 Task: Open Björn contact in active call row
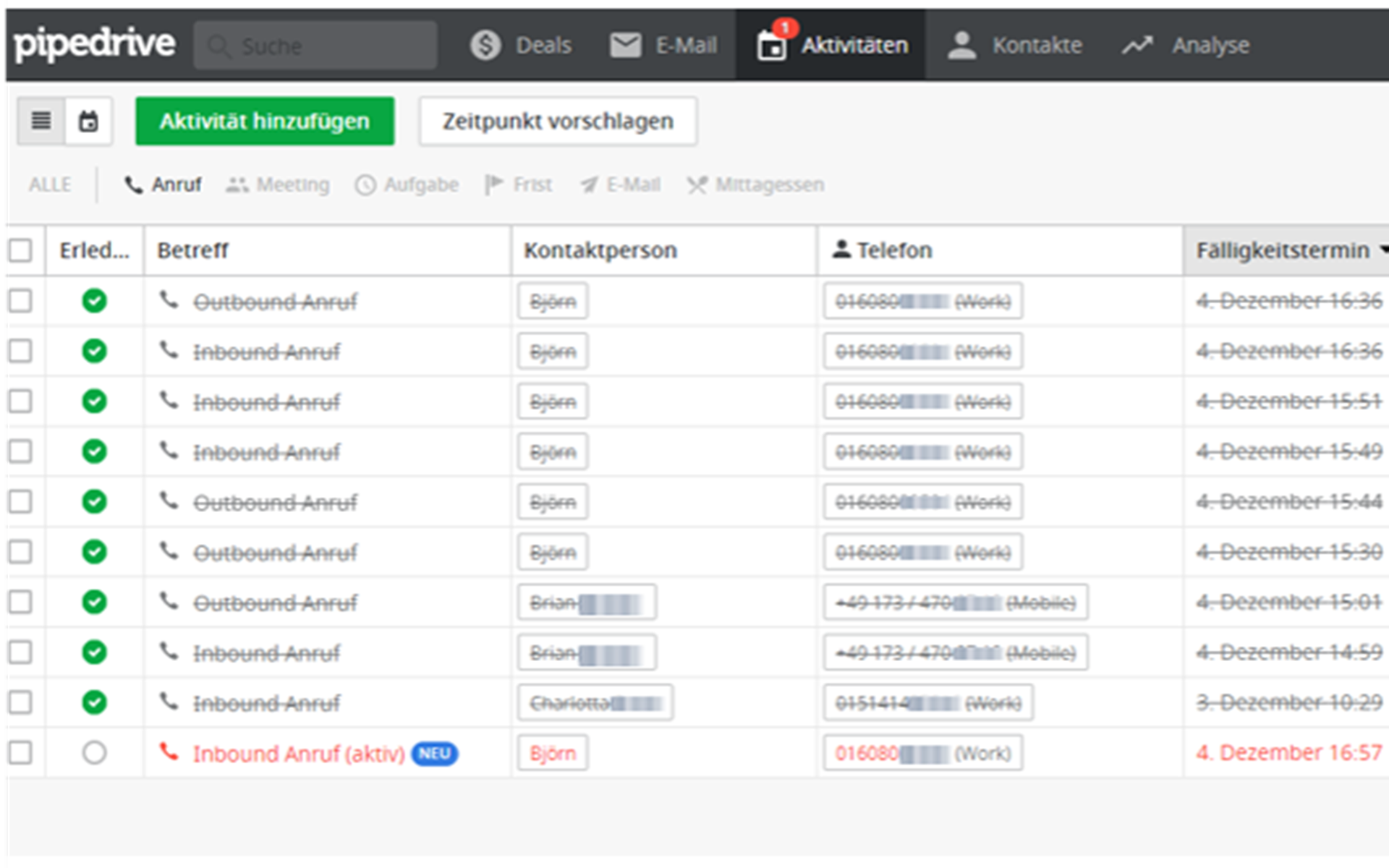coord(553,753)
